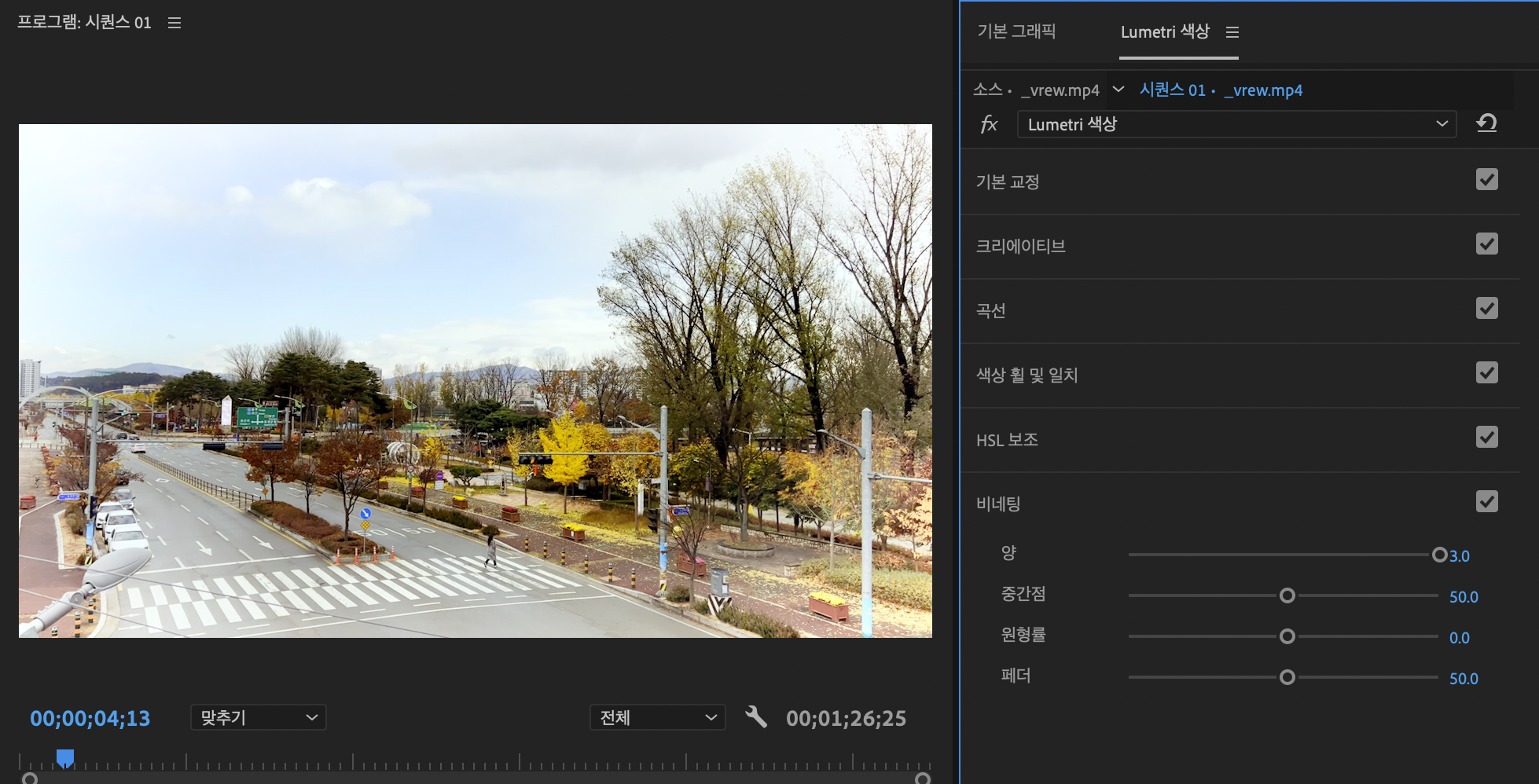This screenshot has height=784, width=1539.
Task: Click the 페더 slider handle
Action: point(1287,677)
